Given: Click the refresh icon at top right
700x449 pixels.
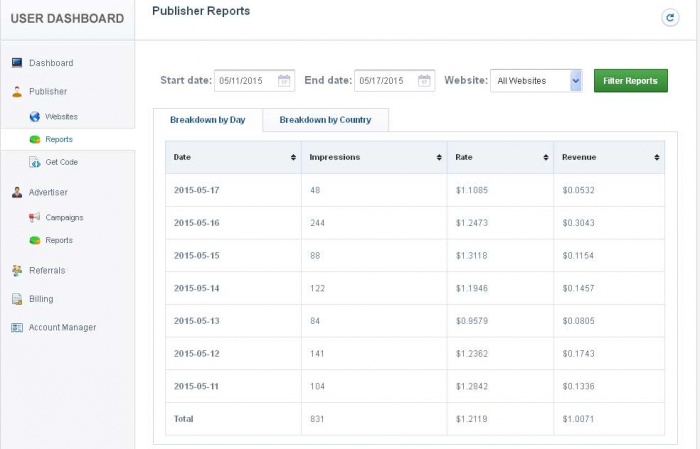Looking at the screenshot, I should [670, 18].
